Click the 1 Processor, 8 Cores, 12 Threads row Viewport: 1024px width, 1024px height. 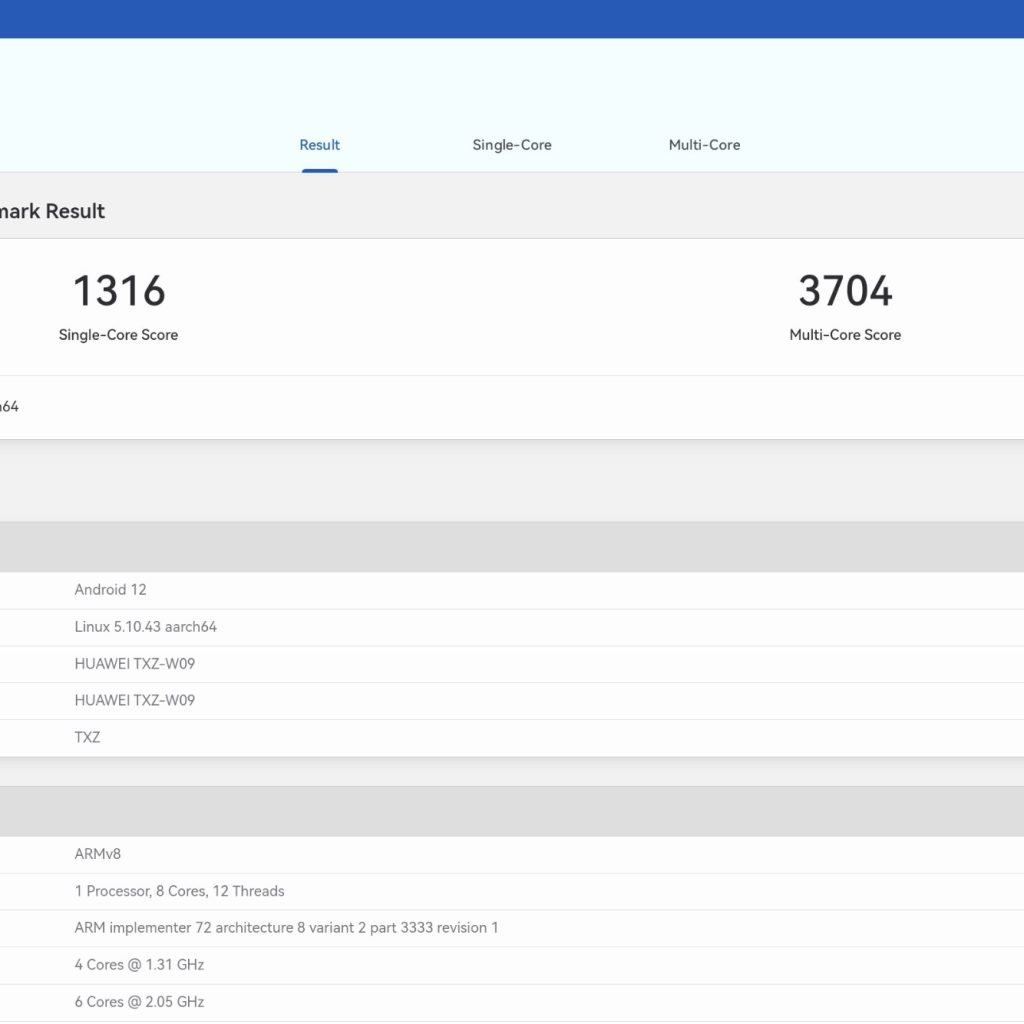point(179,891)
